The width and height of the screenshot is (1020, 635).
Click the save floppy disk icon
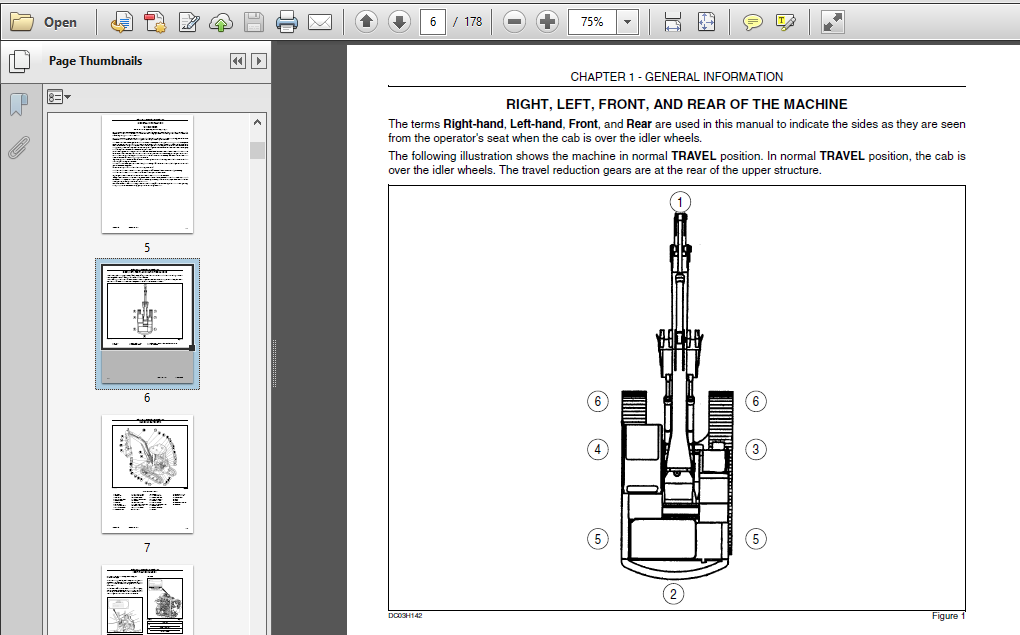tap(254, 22)
